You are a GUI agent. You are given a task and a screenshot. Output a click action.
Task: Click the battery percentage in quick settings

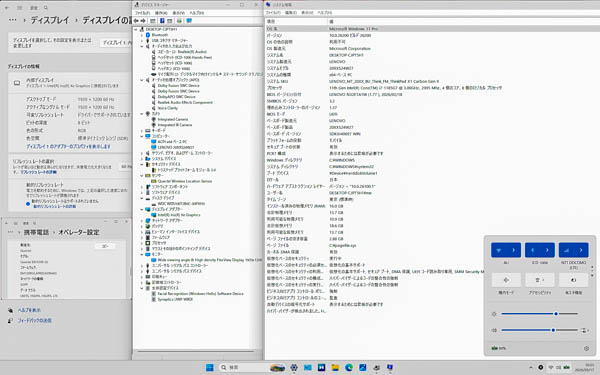click(499, 348)
